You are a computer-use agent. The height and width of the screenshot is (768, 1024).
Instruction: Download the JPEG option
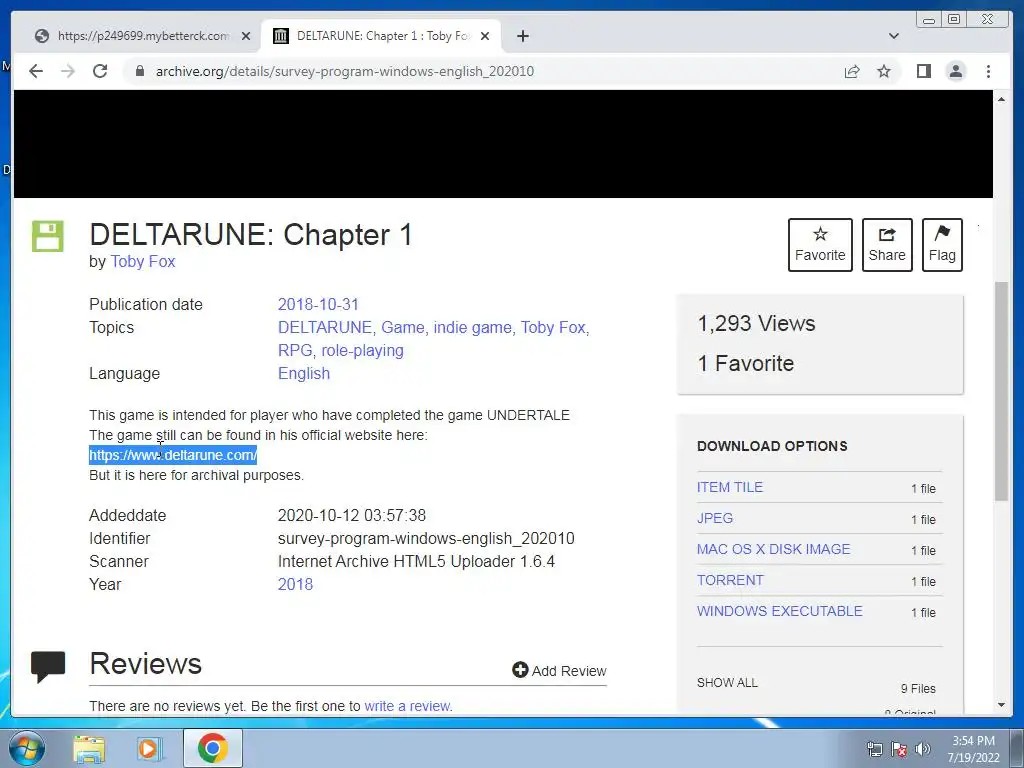(x=714, y=518)
